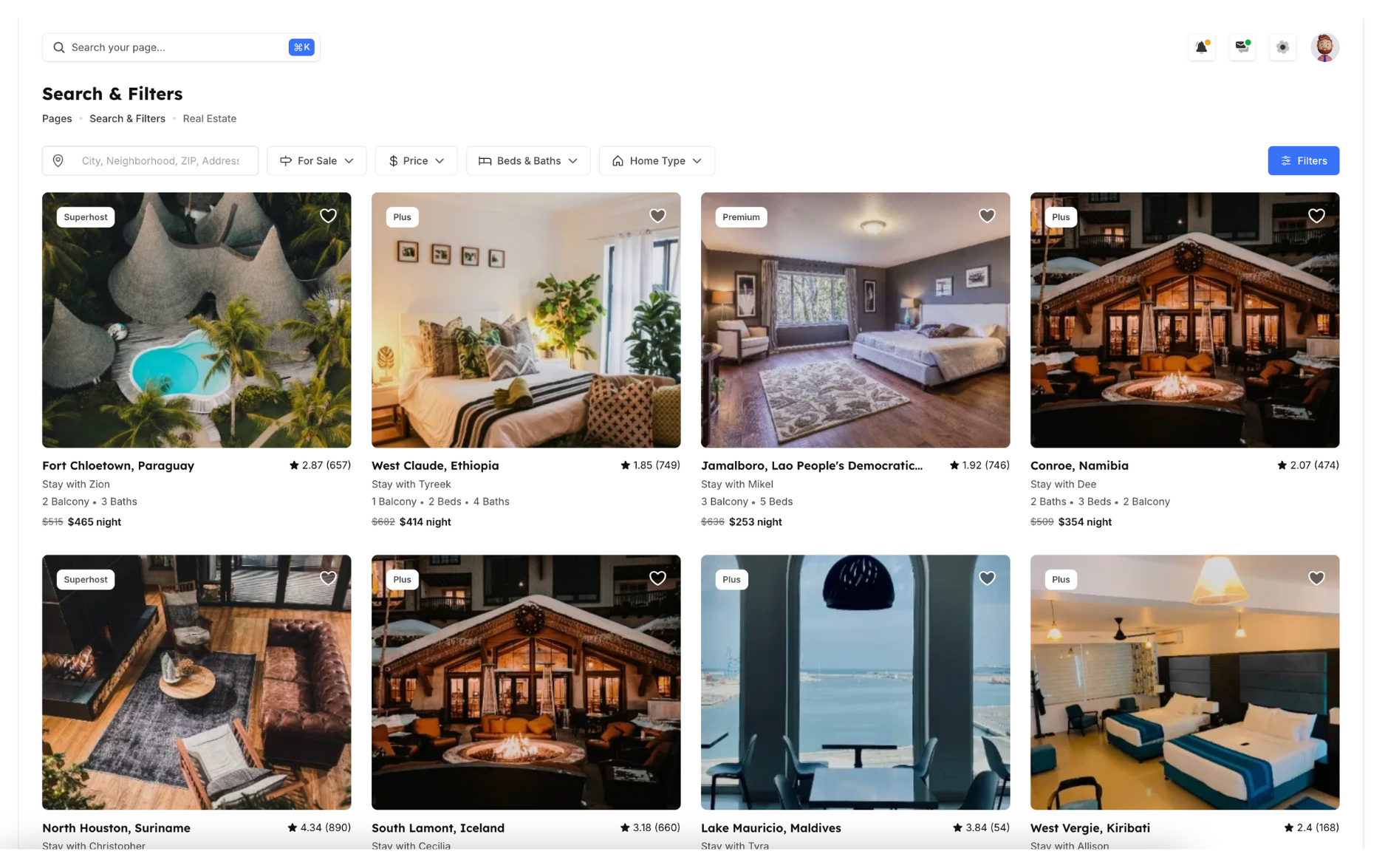Open the West Claude bedroom photo

526,320
